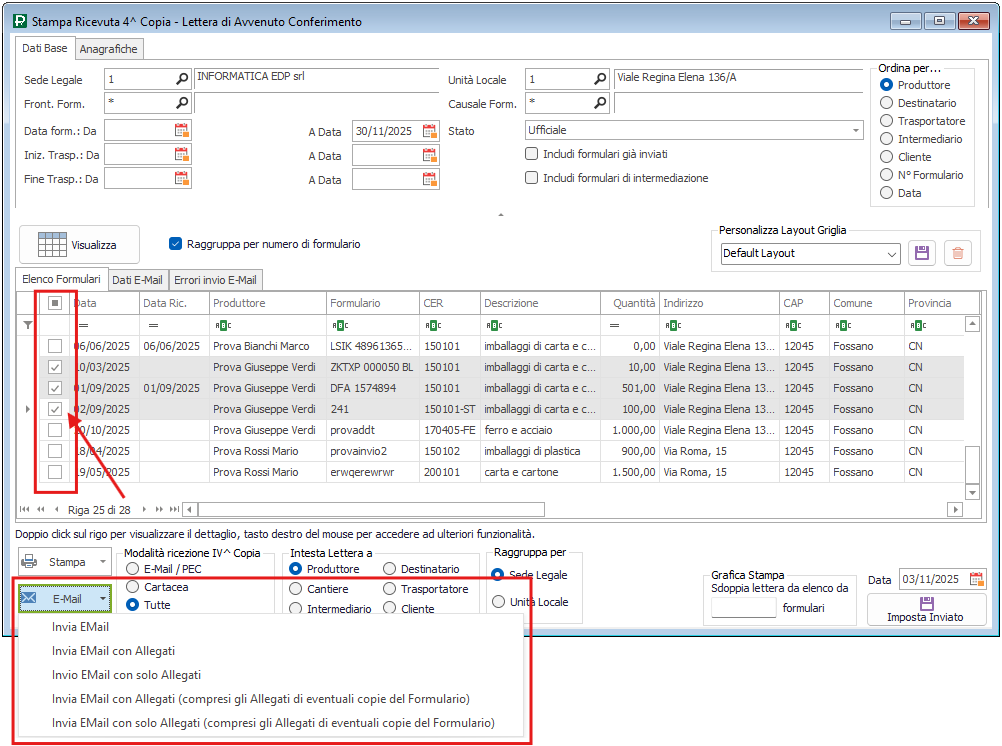Open calendar picker for A Data 30/11/2025
Screen dimensions: 1002x746
click(430, 130)
